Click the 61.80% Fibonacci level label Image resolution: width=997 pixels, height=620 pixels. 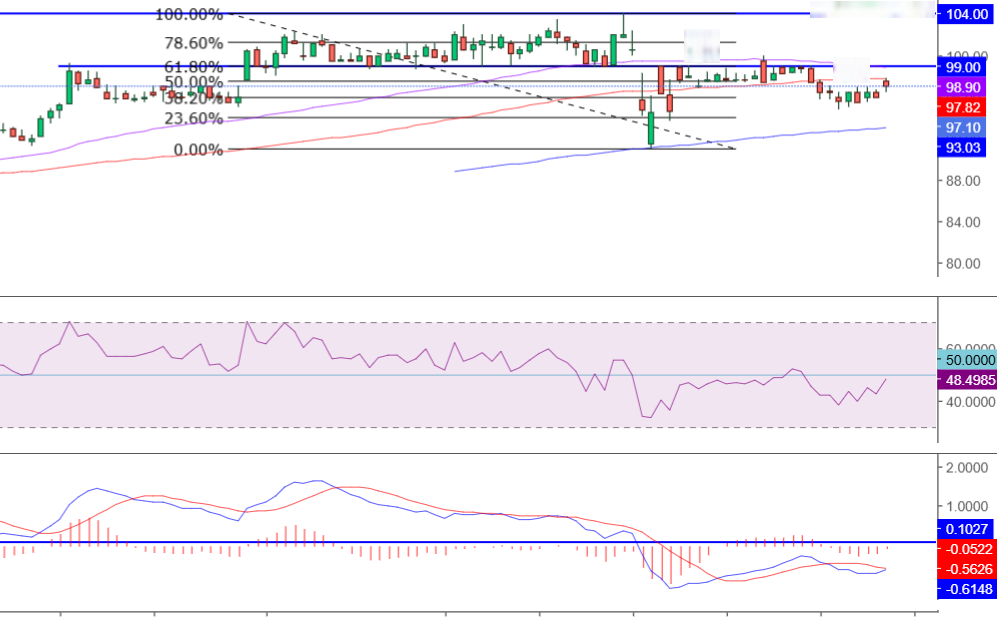(193, 67)
